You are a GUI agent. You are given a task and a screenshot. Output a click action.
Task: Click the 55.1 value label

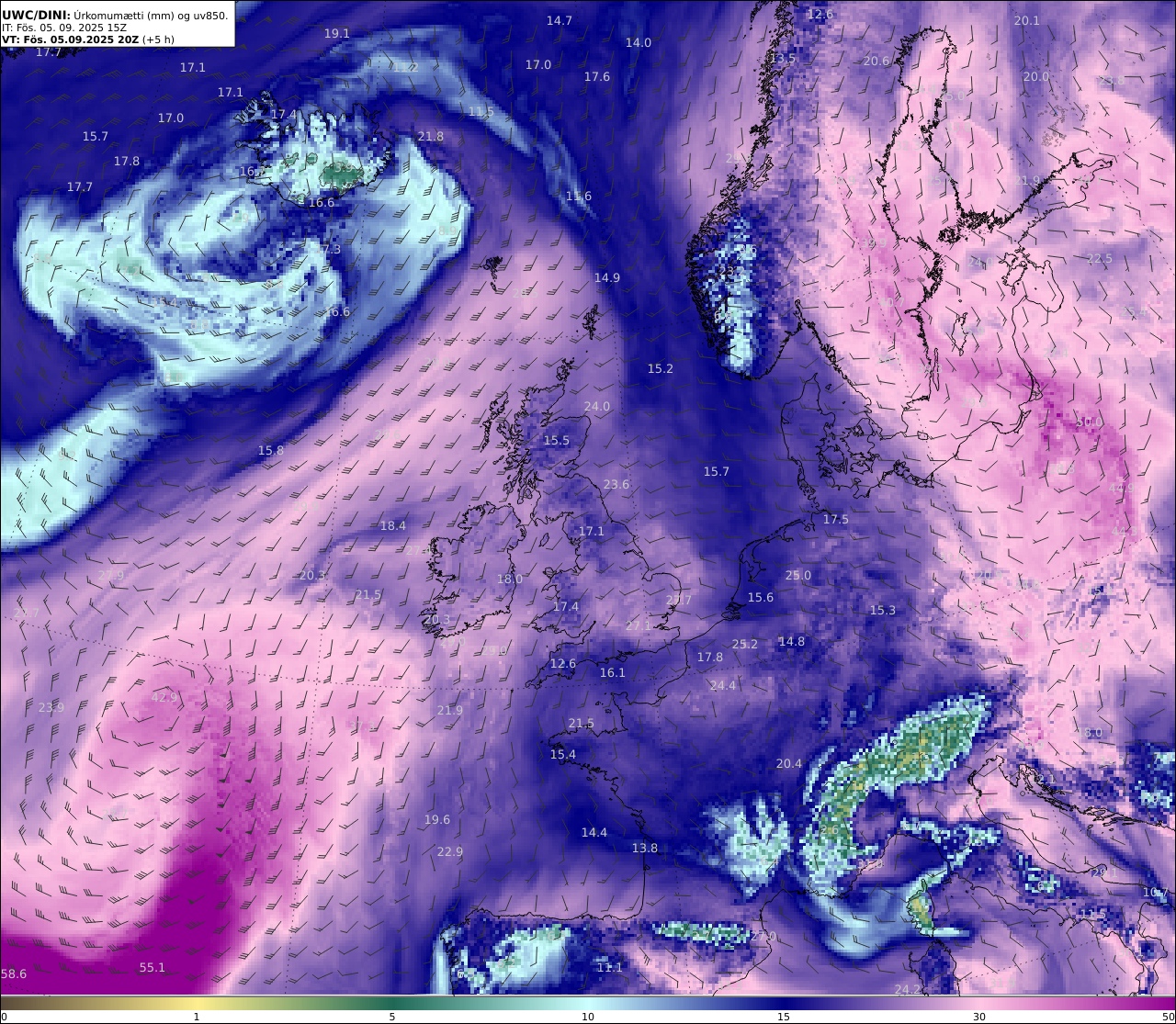pos(153,967)
